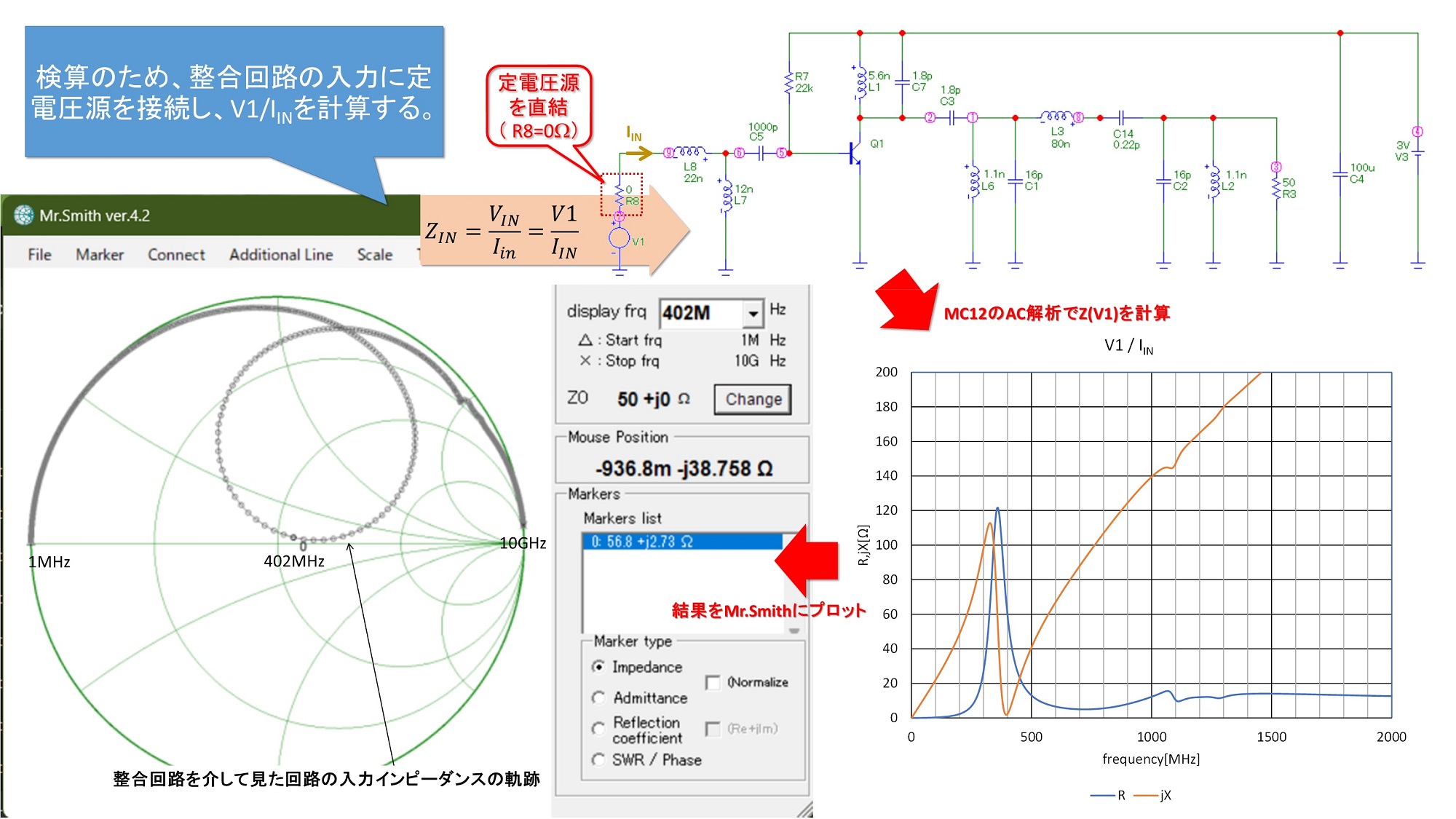
Task: Click the Mr.Smith app logo icon
Action: 24,215
